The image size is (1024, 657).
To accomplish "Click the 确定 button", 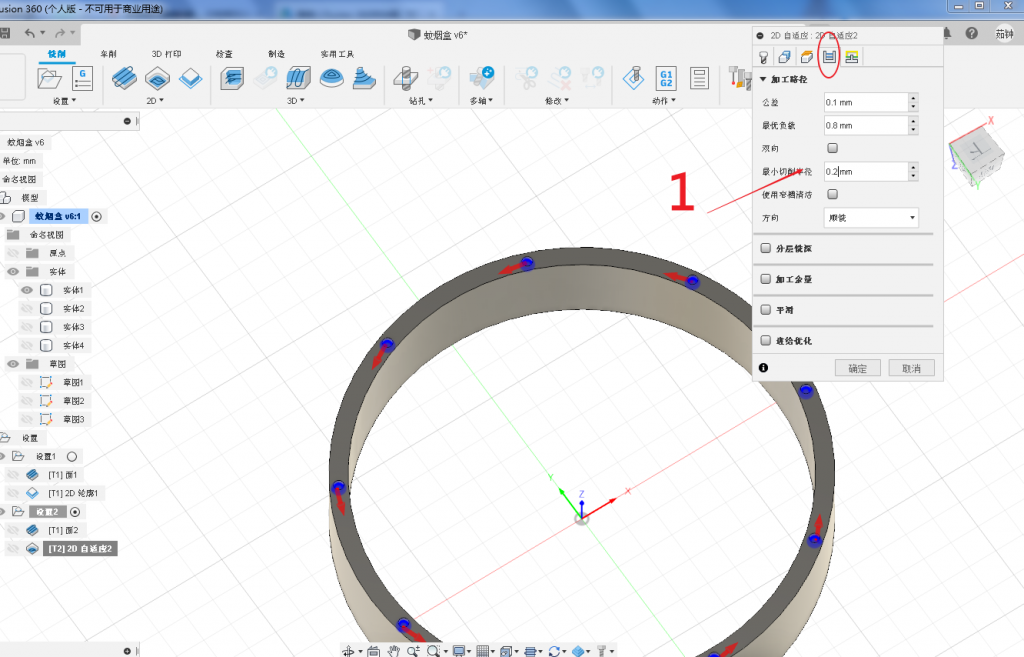I will pos(857,368).
